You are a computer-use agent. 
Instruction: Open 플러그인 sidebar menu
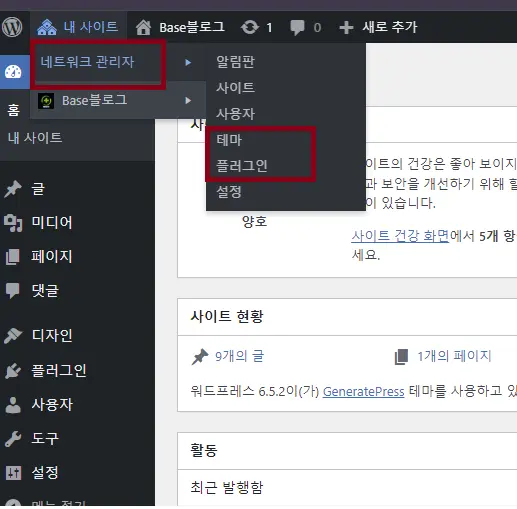point(59,370)
